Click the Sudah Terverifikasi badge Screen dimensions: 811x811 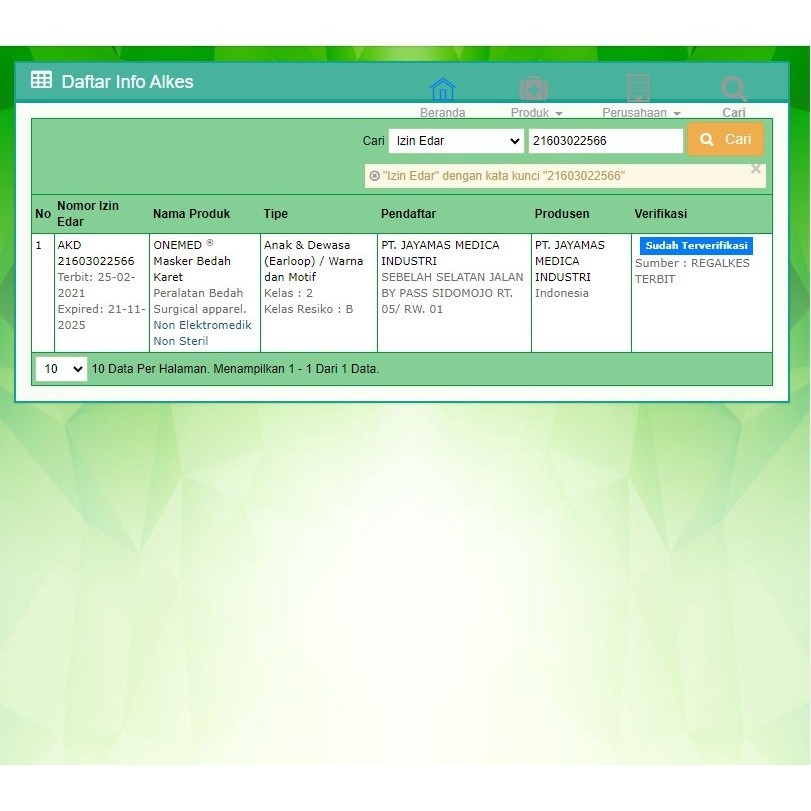coord(696,246)
